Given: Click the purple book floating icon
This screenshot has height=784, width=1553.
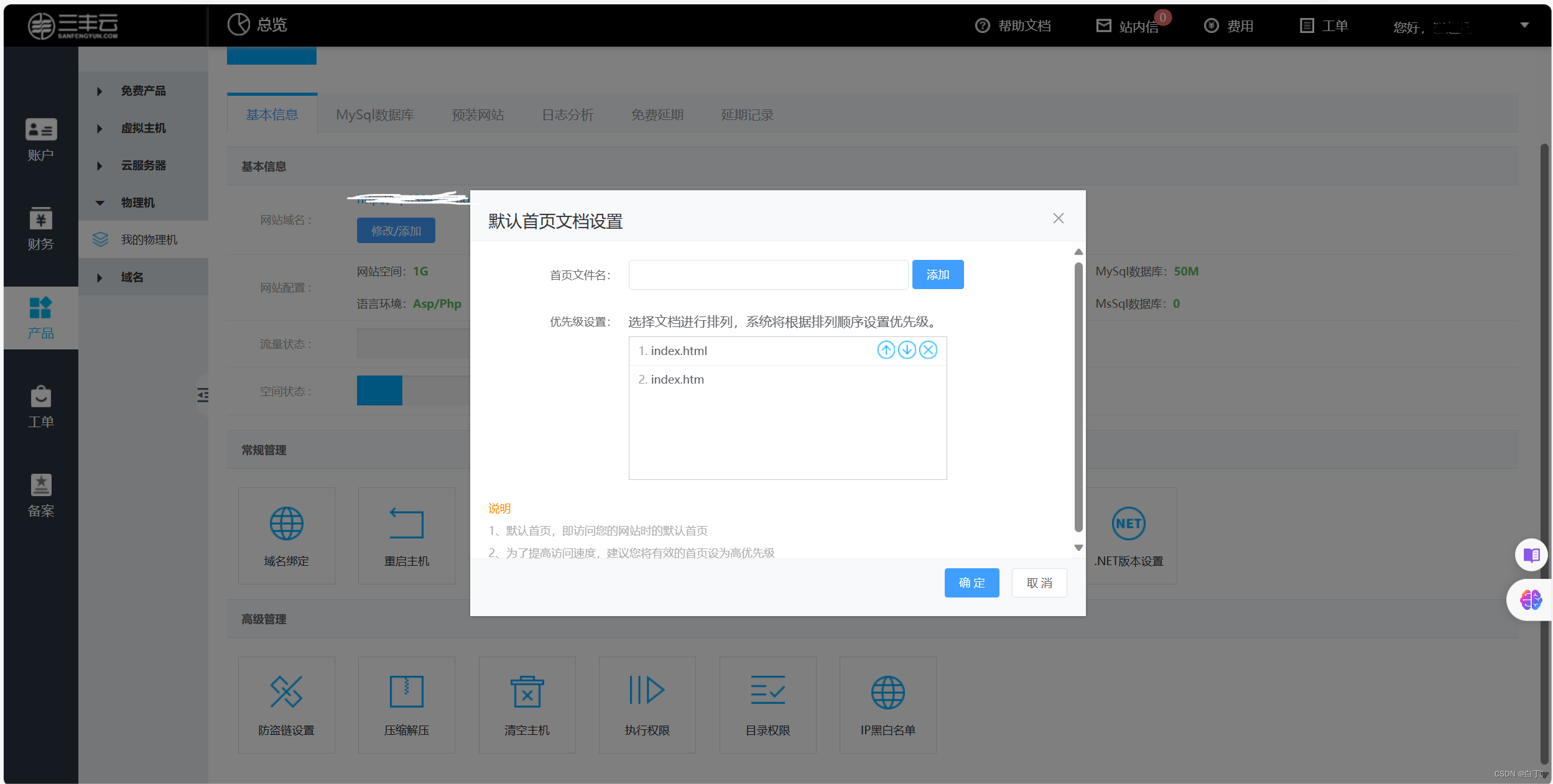Looking at the screenshot, I should click(1531, 555).
